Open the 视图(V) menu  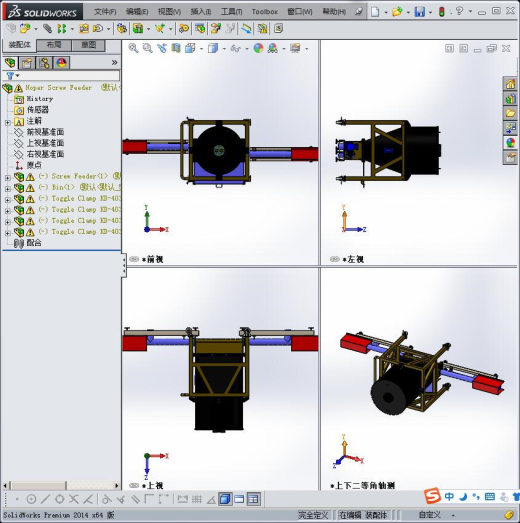(x=169, y=12)
